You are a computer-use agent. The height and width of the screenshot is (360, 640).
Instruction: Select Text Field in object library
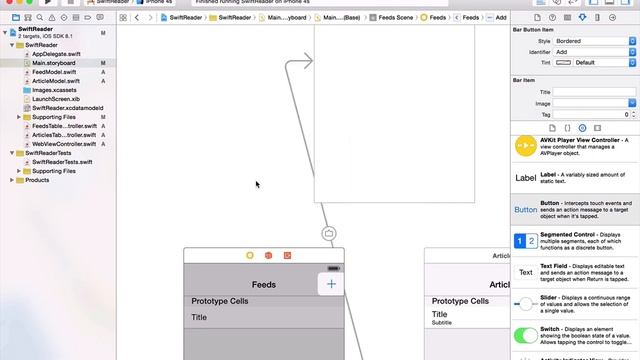[x=575, y=272]
